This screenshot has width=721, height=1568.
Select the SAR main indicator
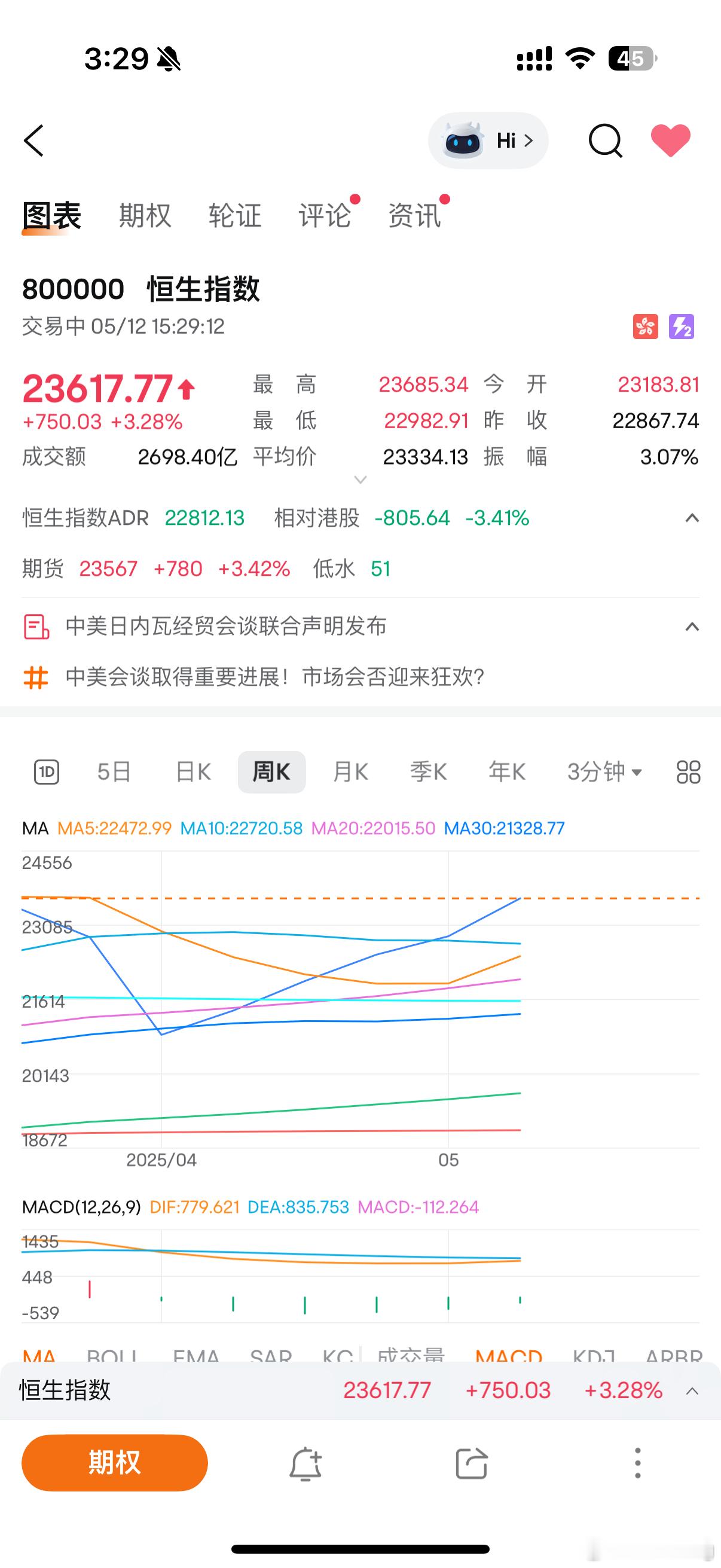[271, 1355]
